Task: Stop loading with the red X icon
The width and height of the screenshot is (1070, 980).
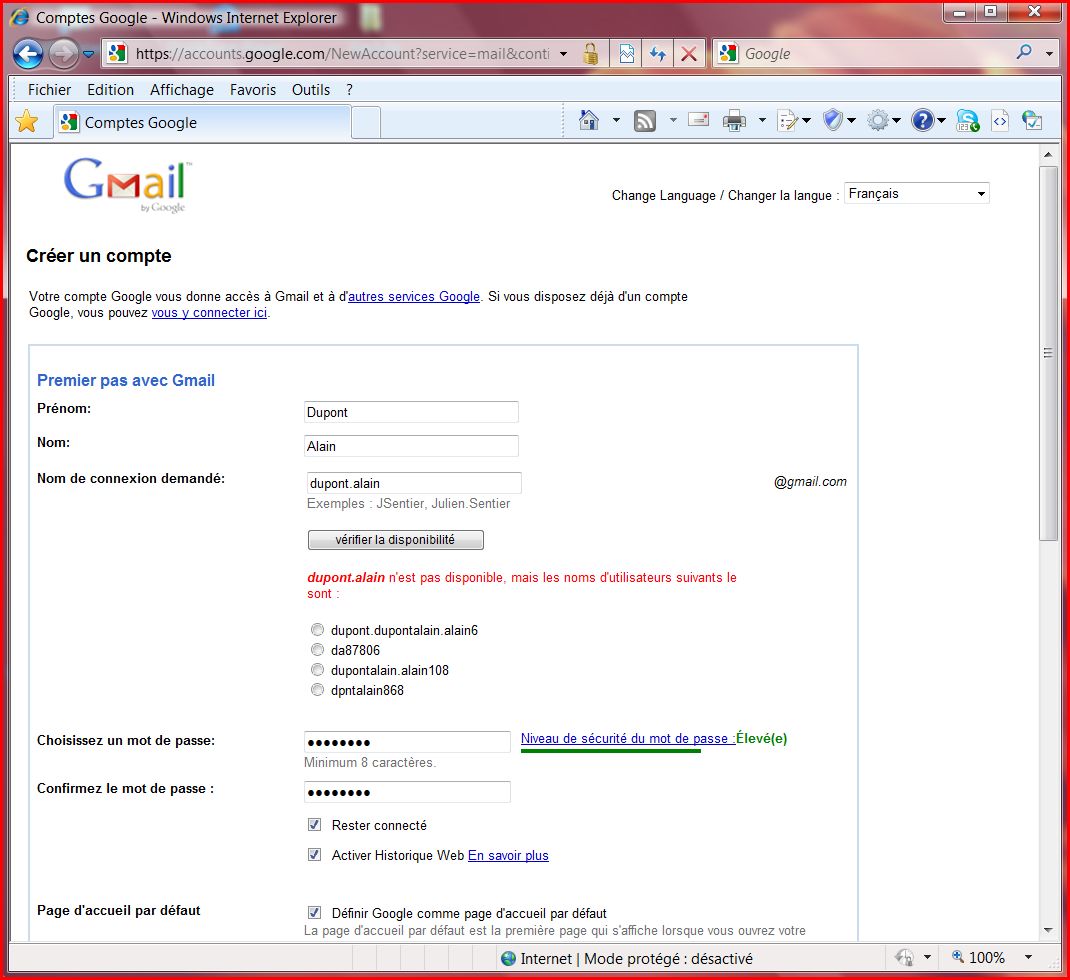Action: 689,53
